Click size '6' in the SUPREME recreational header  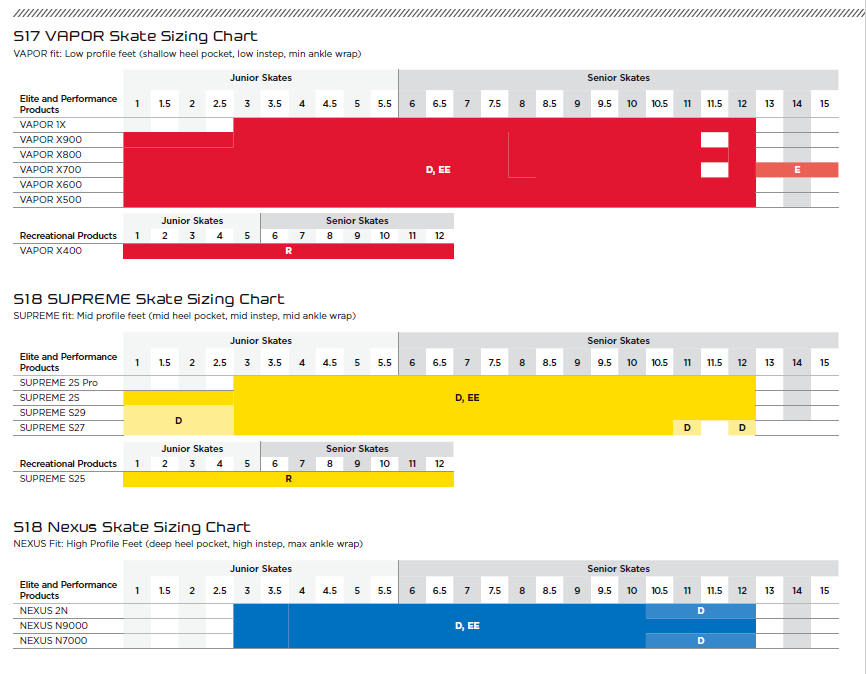pyautogui.click(x=274, y=464)
